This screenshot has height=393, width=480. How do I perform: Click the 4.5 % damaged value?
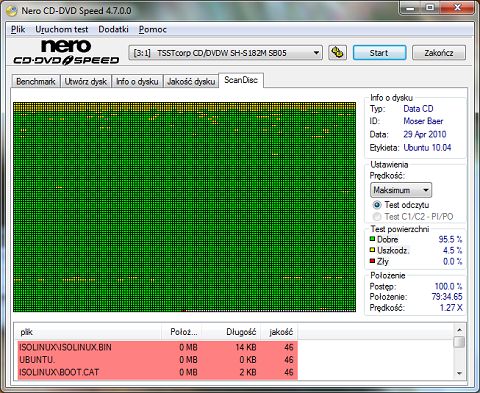click(452, 250)
